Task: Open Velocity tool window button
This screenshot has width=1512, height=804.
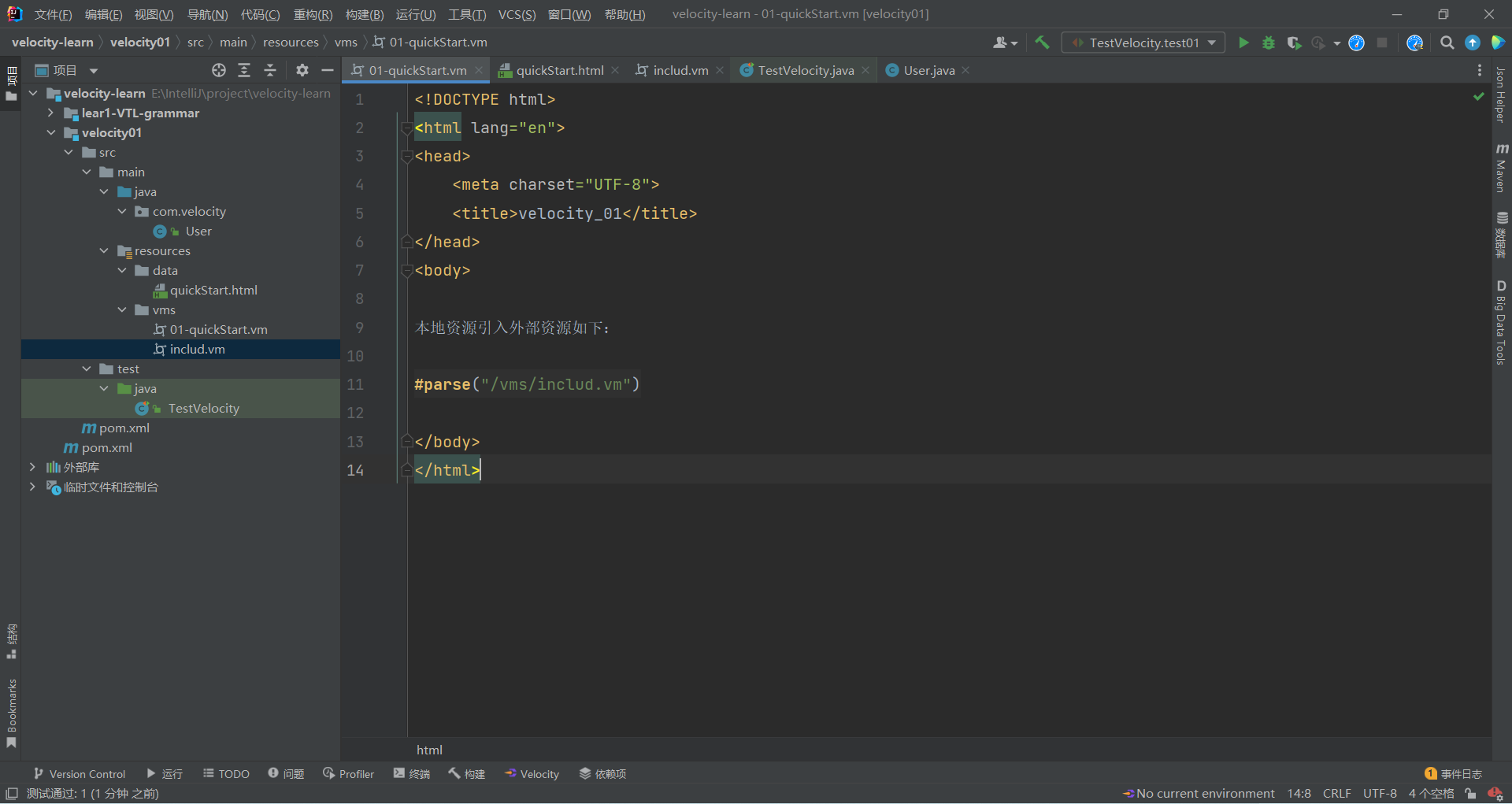Action: tap(532, 774)
